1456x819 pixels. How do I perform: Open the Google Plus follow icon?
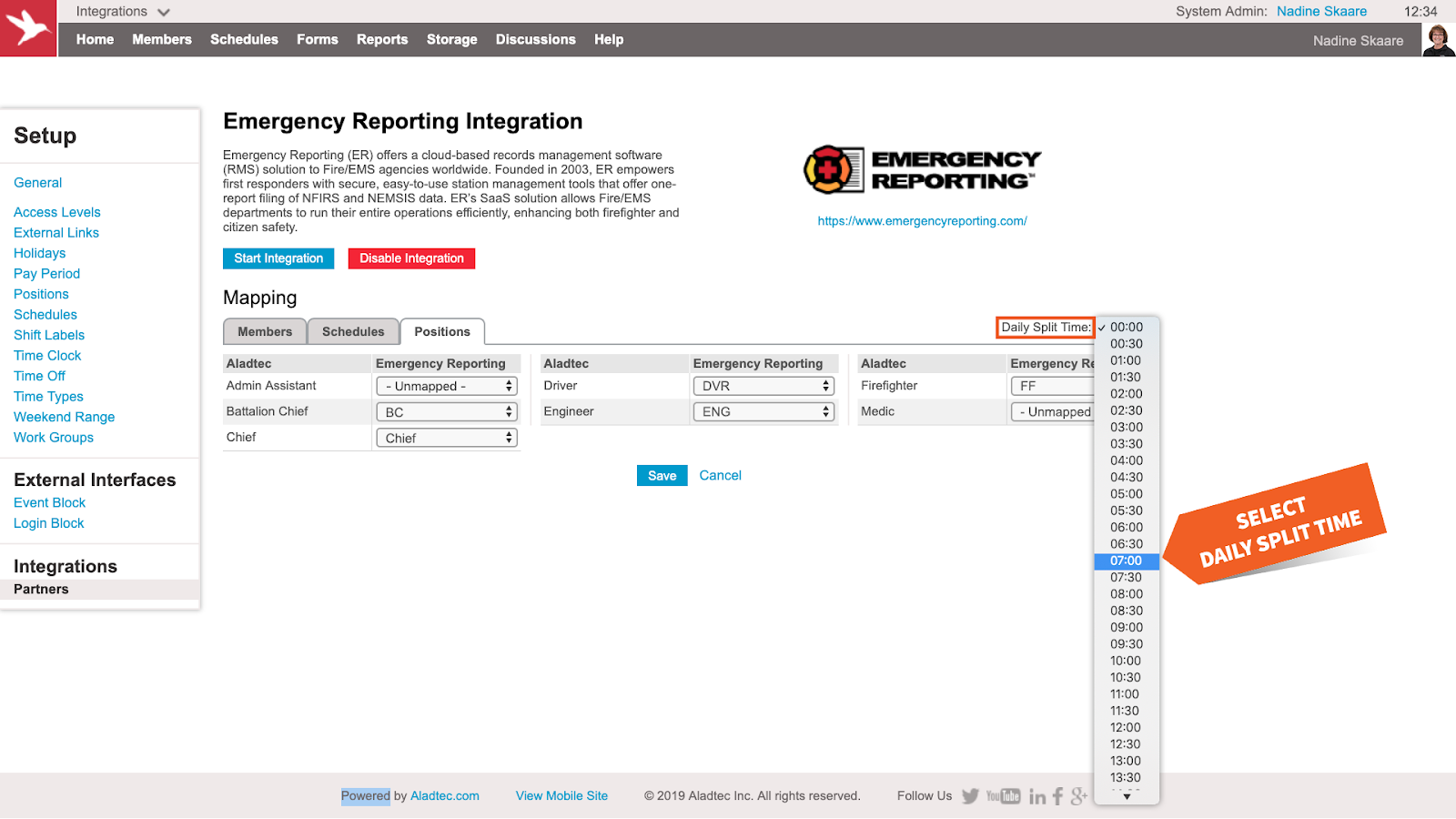point(1079,796)
